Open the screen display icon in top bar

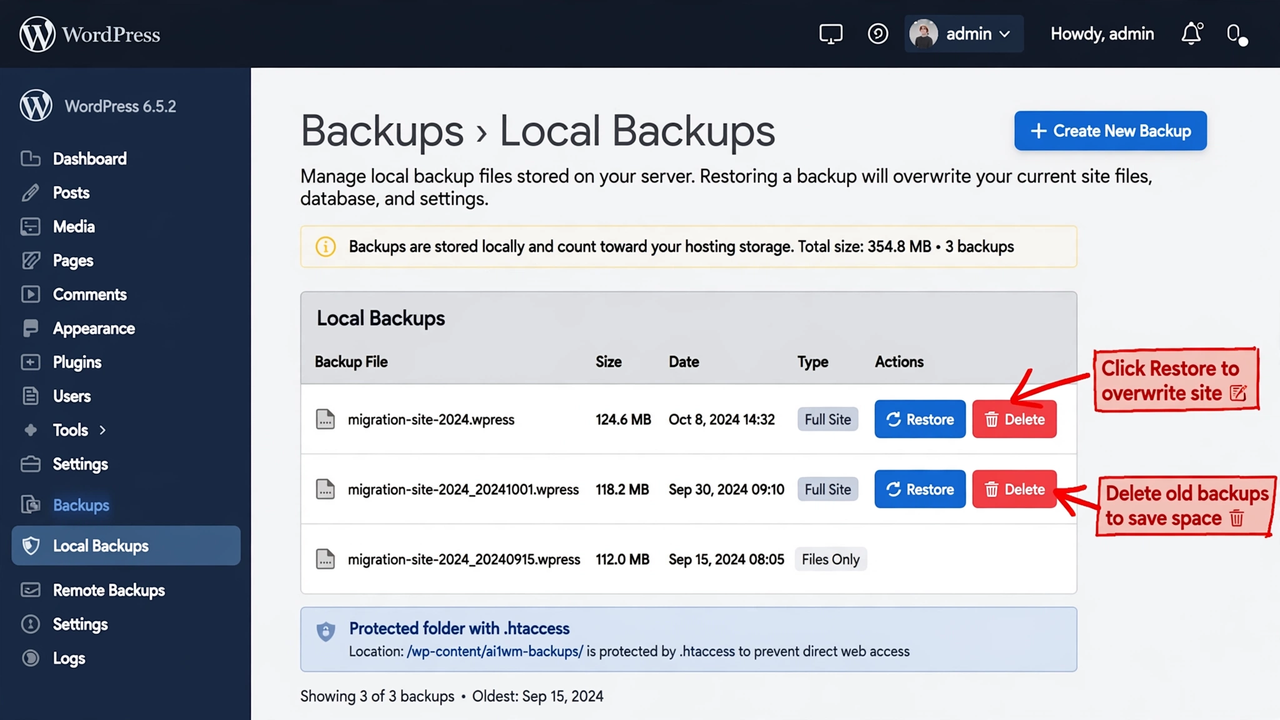pos(831,34)
